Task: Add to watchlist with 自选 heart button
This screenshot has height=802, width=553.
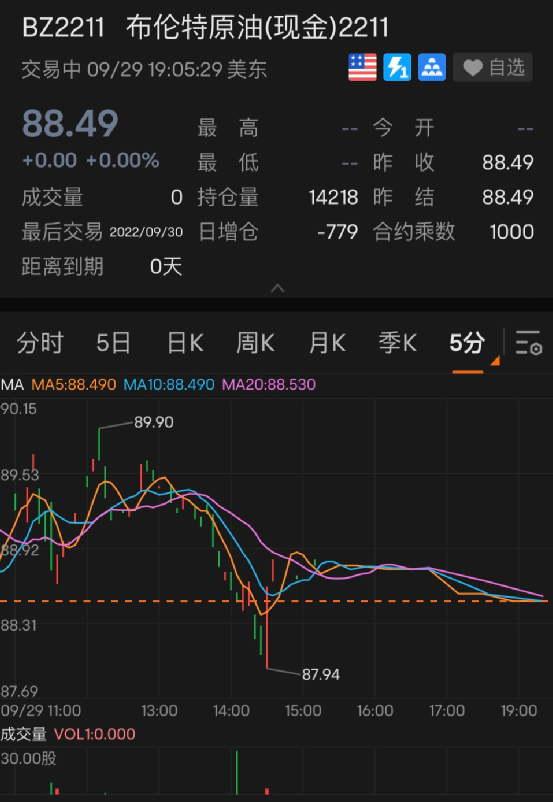Action: point(493,67)
